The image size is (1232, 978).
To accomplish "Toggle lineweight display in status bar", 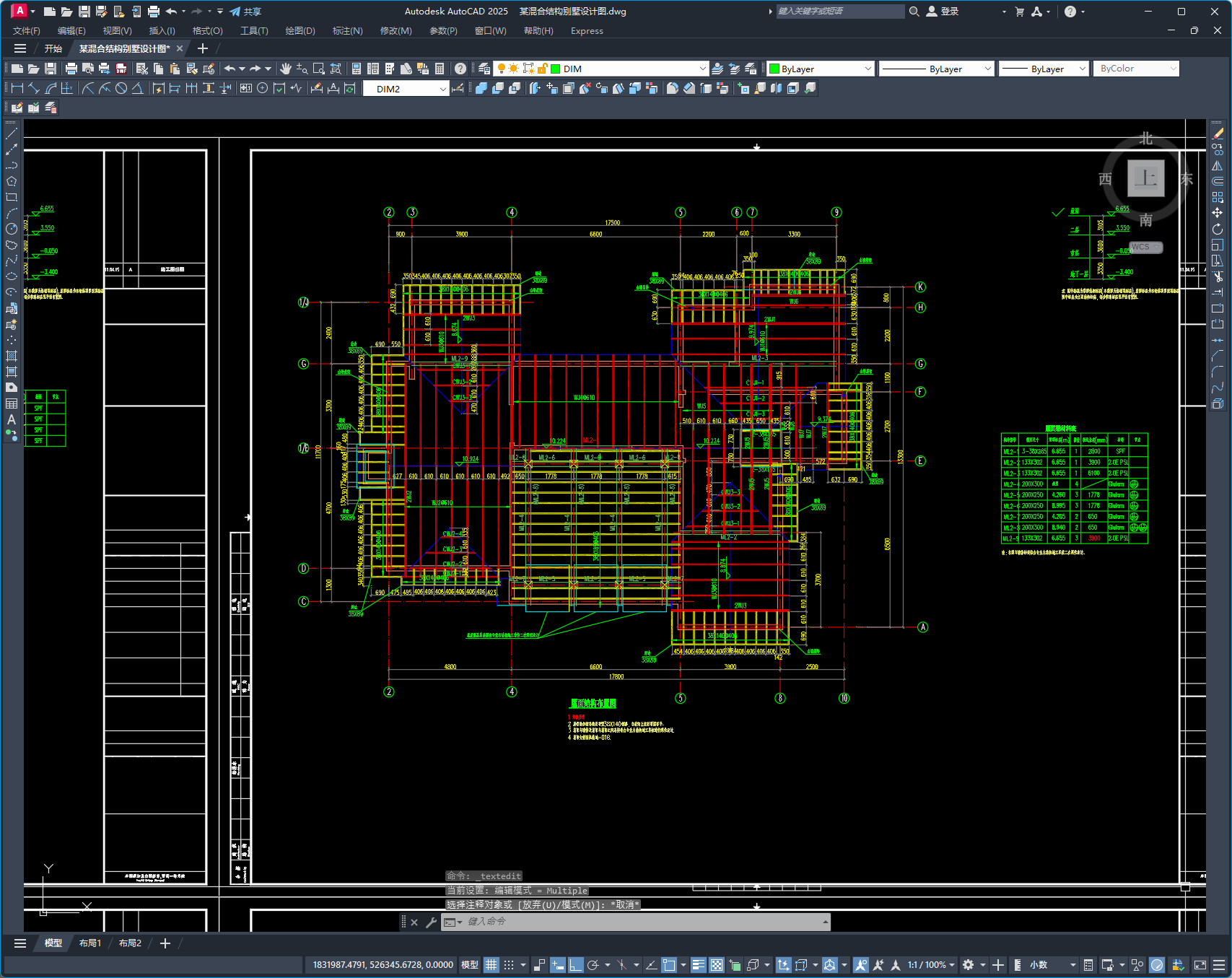I will pyautogui.click(x=698, y=965).
